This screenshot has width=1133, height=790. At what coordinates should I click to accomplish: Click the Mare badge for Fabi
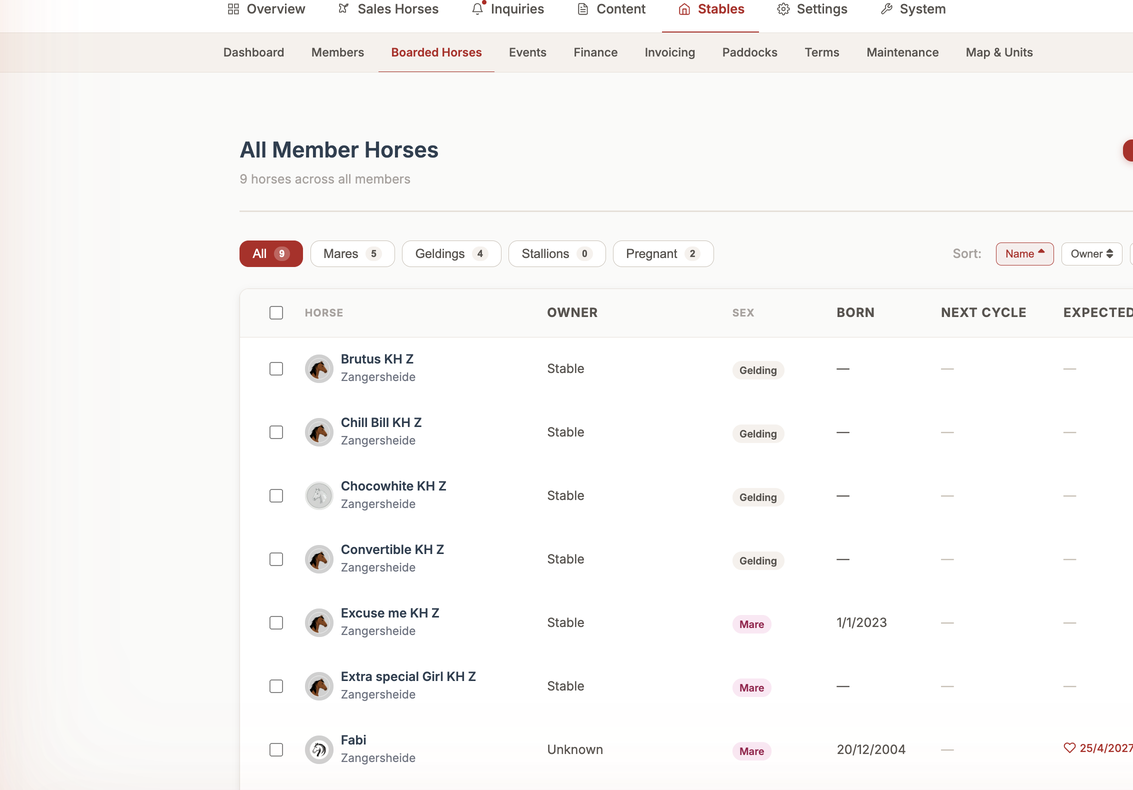pyautogui.click(x=751, y=752)
